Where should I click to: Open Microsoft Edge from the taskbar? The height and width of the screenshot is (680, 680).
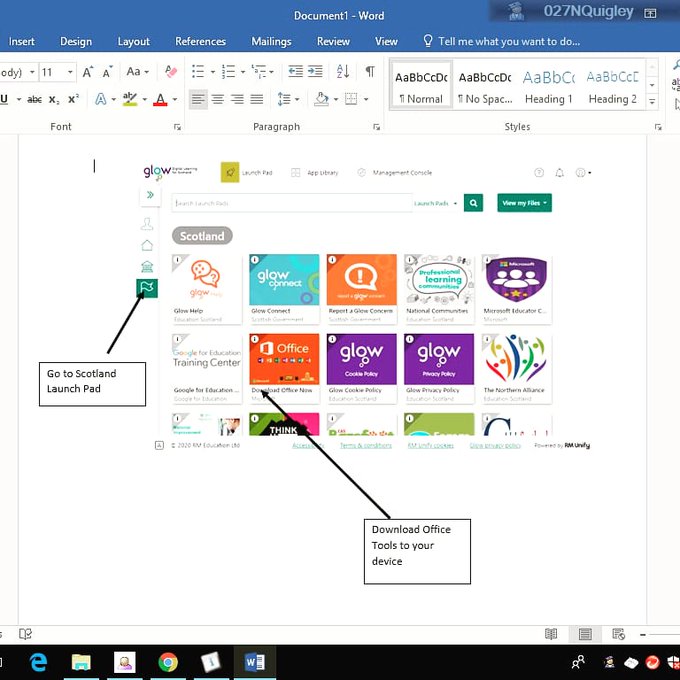click(x=38, y=662)
